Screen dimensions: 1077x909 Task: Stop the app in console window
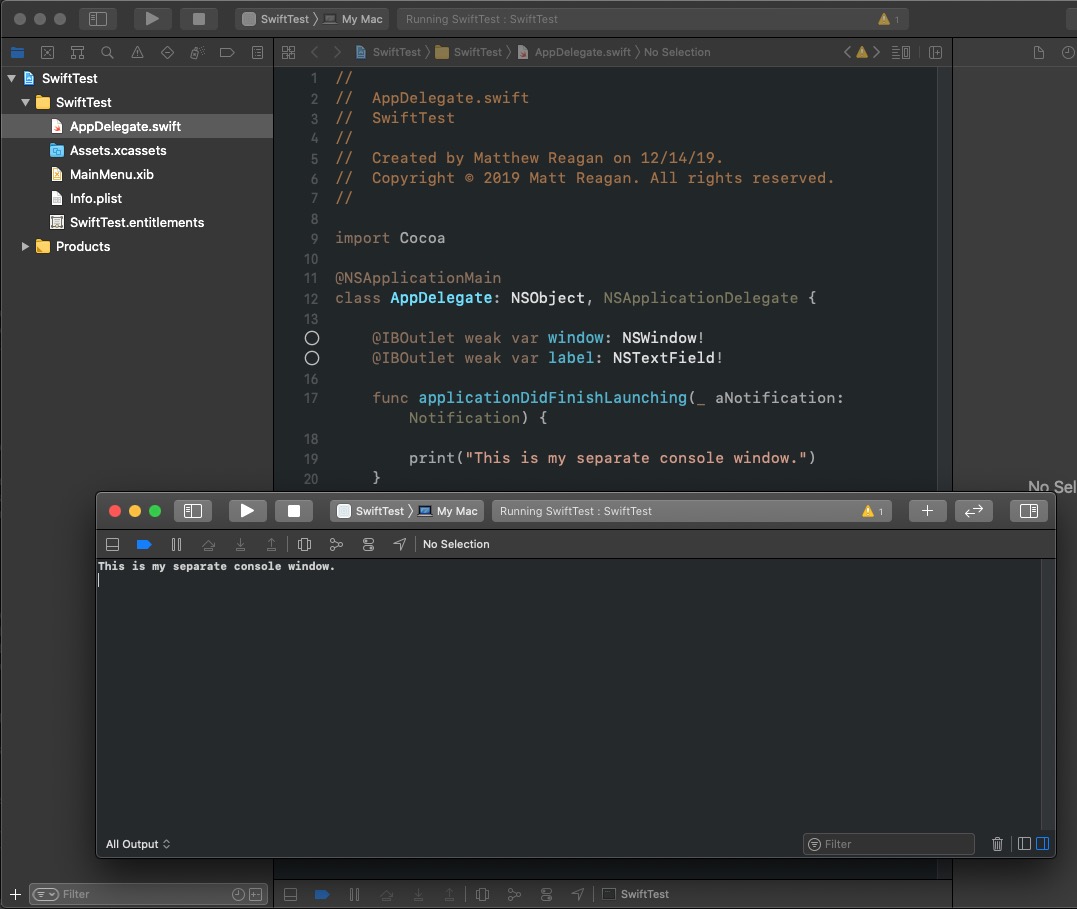pos(294,510)
